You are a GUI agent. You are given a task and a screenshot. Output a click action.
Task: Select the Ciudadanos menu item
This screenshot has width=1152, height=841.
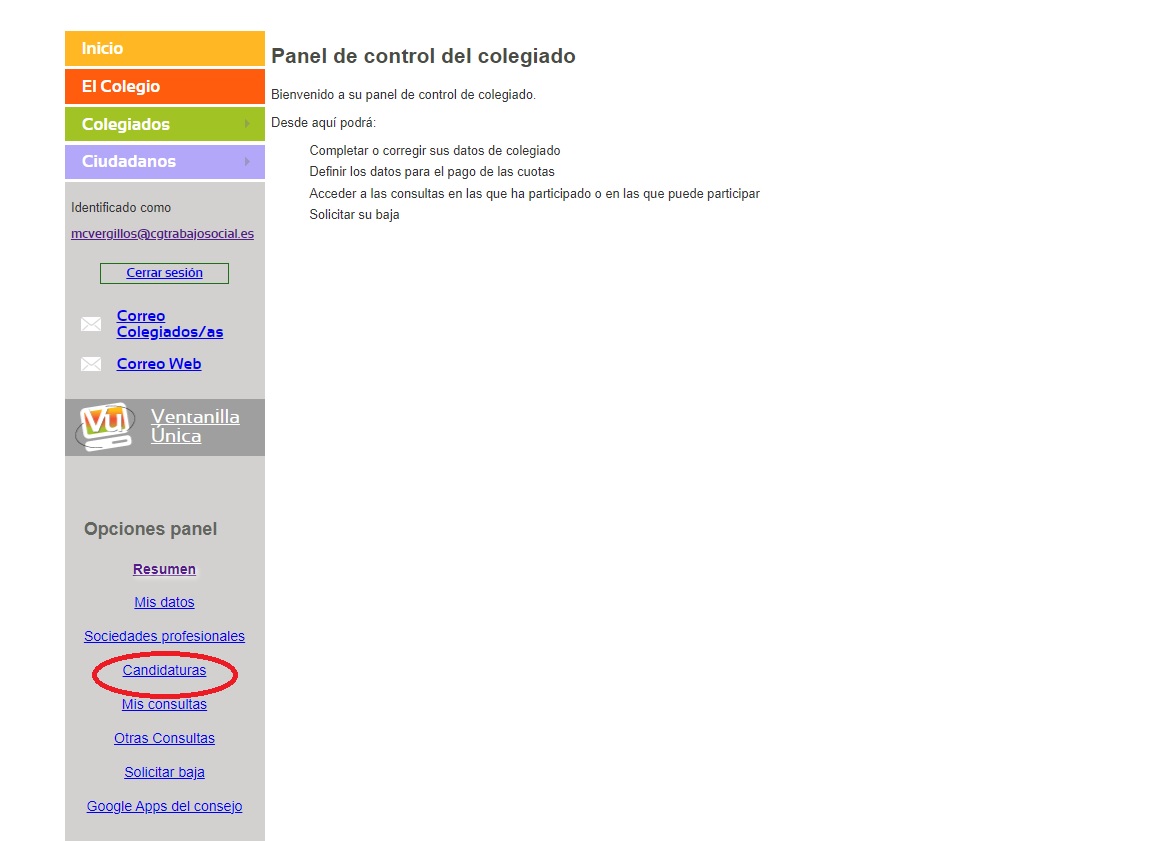point(129,161)
